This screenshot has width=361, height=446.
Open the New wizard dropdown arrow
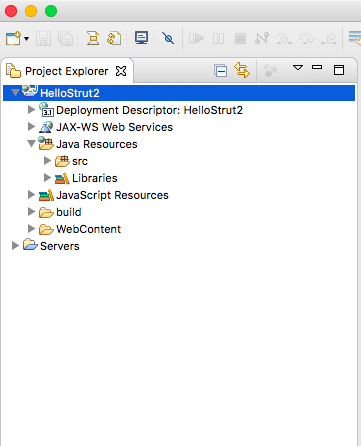tap(27, 39)
